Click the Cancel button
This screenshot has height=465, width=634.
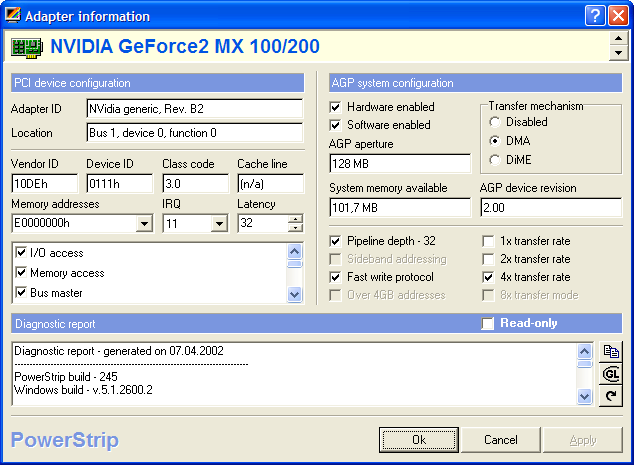click(501, 440)
